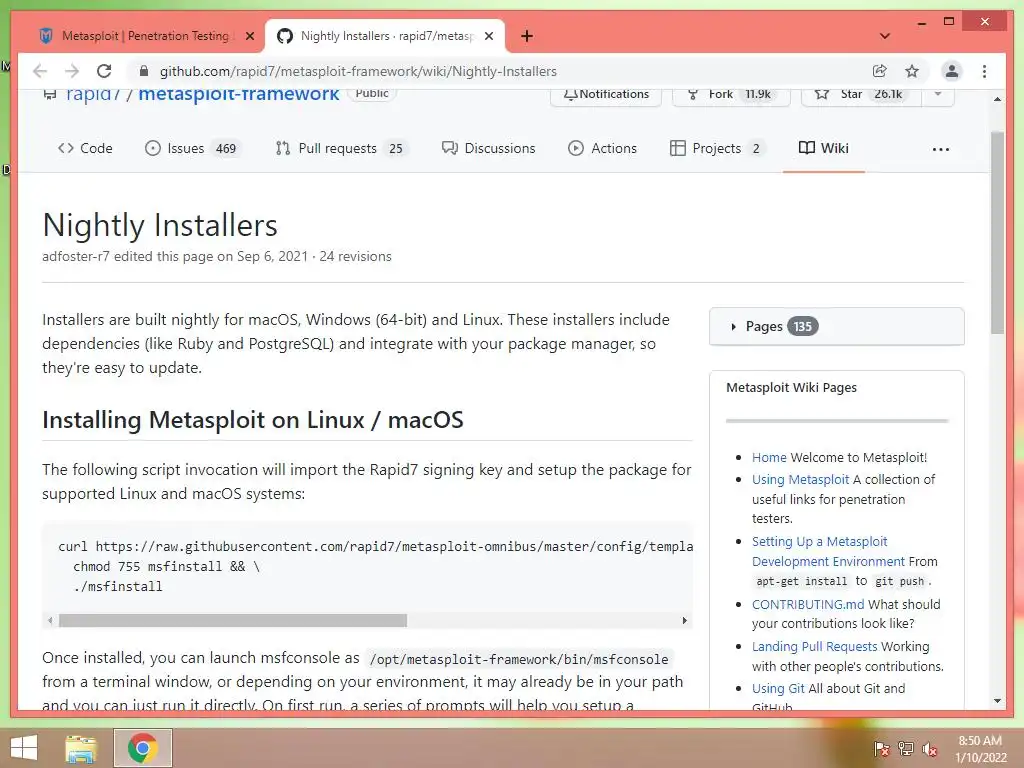Open the repository nav three-dot overflow menu
Screen dimensions: 1024x768
pyautogui.click(x=940, y=150)
